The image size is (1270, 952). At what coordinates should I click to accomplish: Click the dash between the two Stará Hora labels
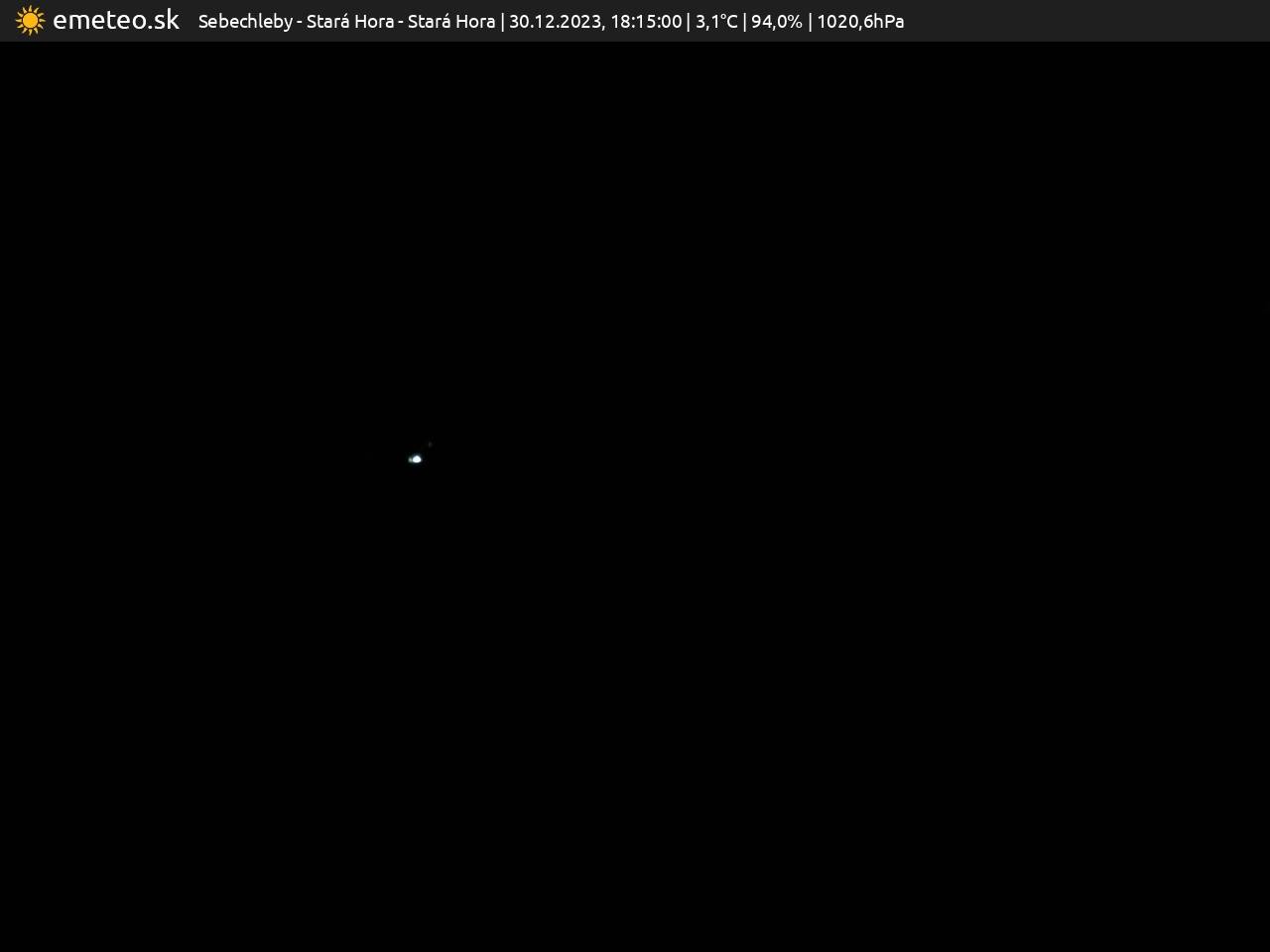point(401,22)
